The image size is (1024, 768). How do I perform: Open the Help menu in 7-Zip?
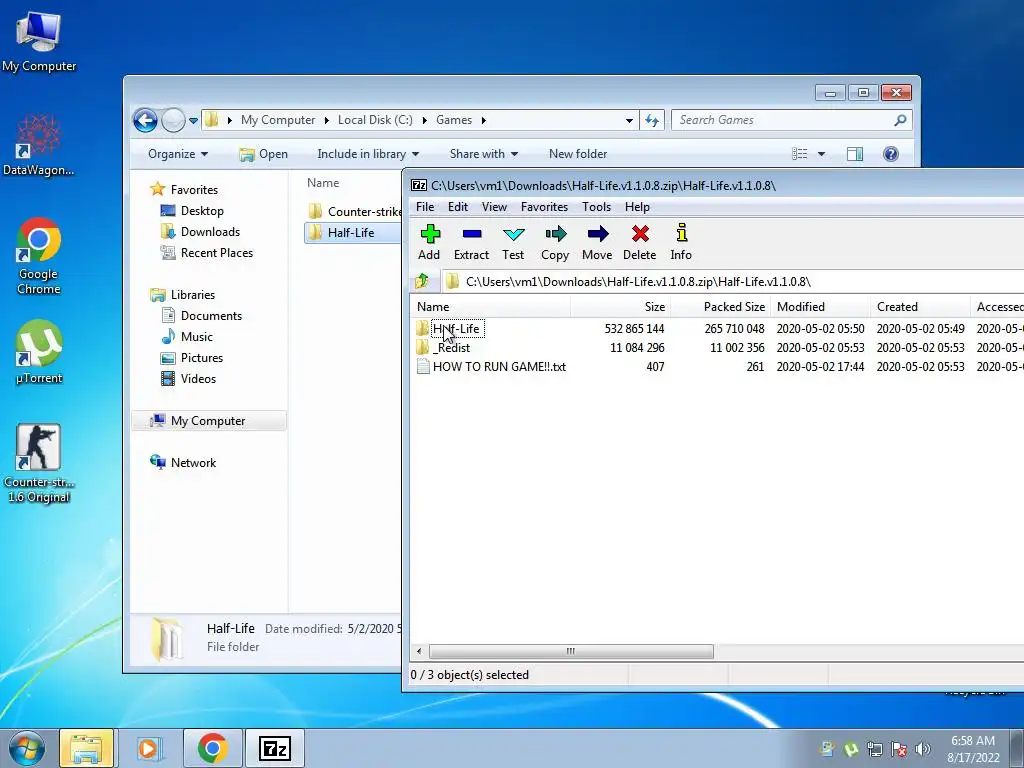tap(637, 207)
